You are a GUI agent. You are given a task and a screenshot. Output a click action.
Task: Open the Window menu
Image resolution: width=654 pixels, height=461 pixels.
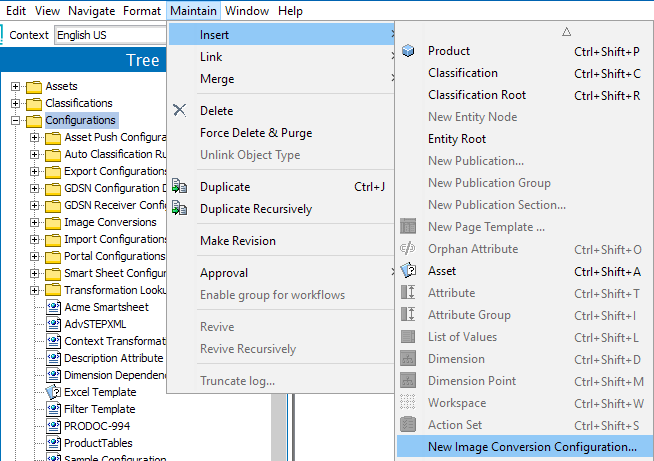pyautogui.click(x=246, y=11)
